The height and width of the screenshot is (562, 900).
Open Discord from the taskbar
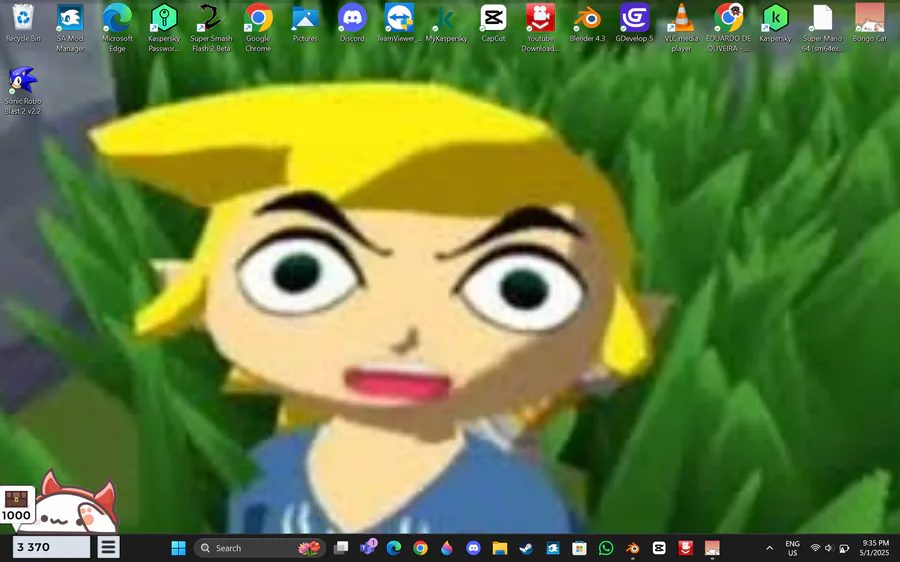pyautogui.click(x=473, y=548)
